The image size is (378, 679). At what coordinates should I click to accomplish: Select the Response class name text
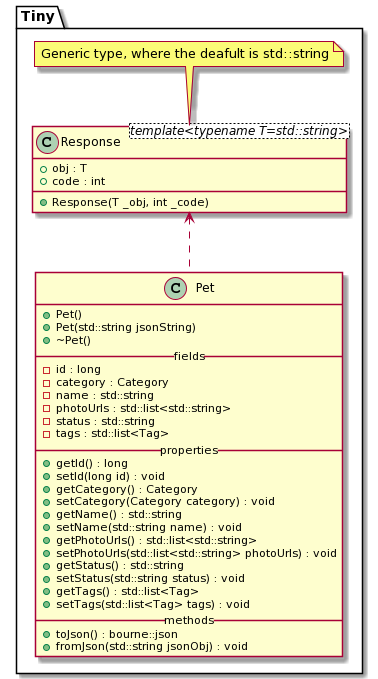tap(90, 142)
